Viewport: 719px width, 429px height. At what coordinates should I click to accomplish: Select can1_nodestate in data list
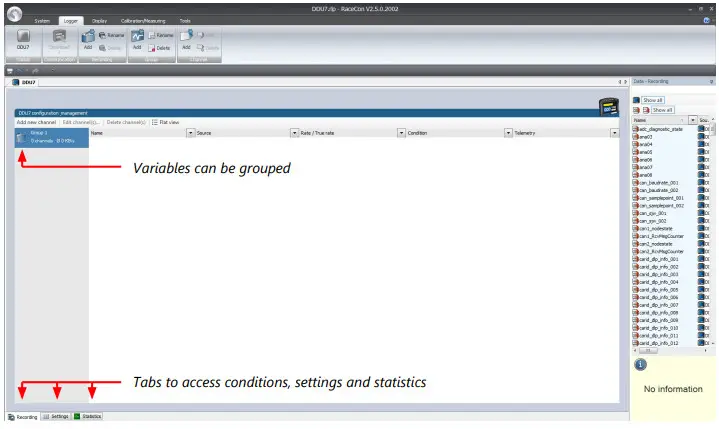[656, 229]
